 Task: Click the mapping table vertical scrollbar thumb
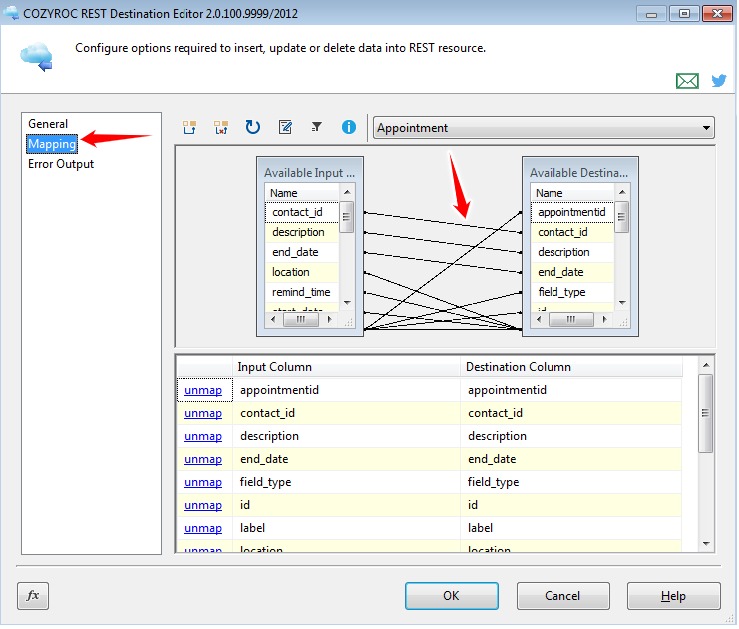(706, 414)
